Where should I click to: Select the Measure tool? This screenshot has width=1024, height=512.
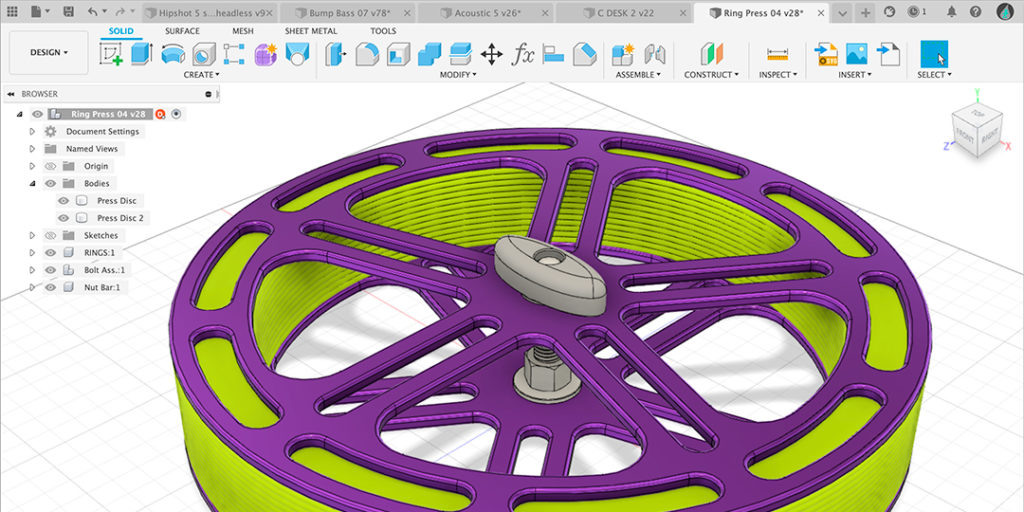(x=778, y=54)
